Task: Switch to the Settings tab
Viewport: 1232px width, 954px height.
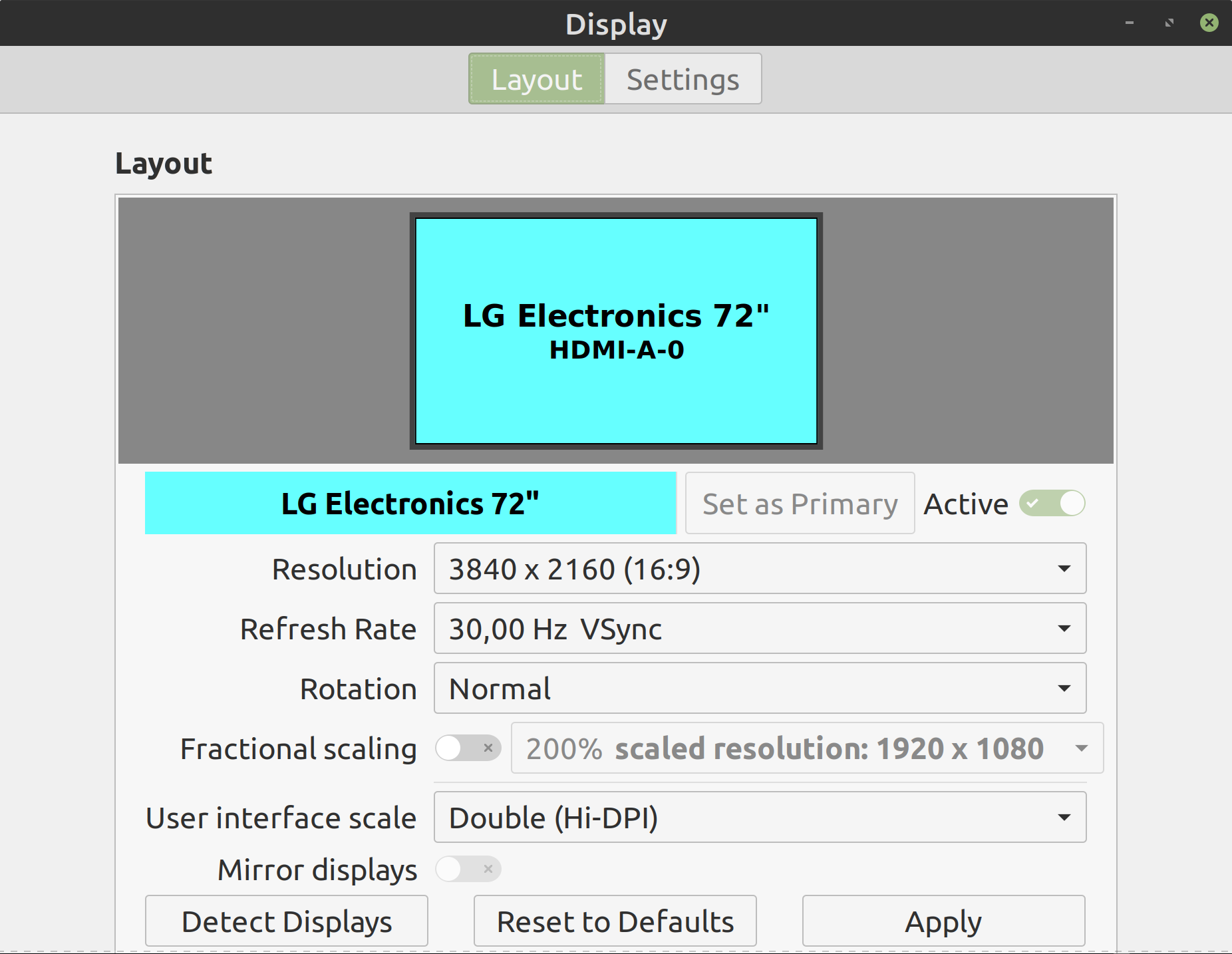Action: (683, 79)
